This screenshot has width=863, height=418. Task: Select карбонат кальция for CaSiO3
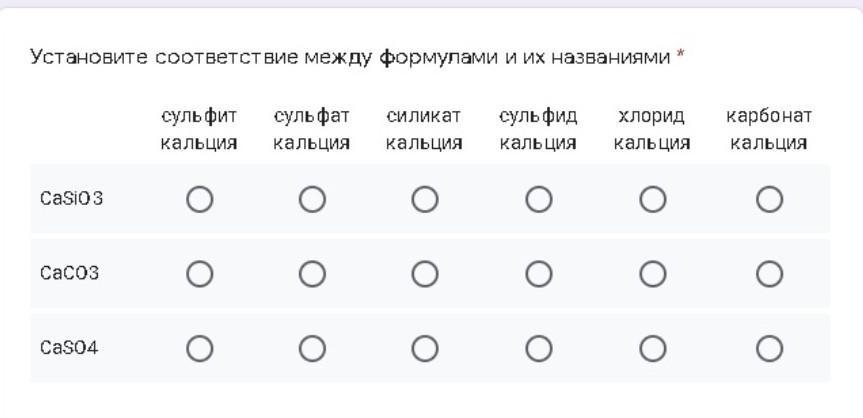click(768, 200)
